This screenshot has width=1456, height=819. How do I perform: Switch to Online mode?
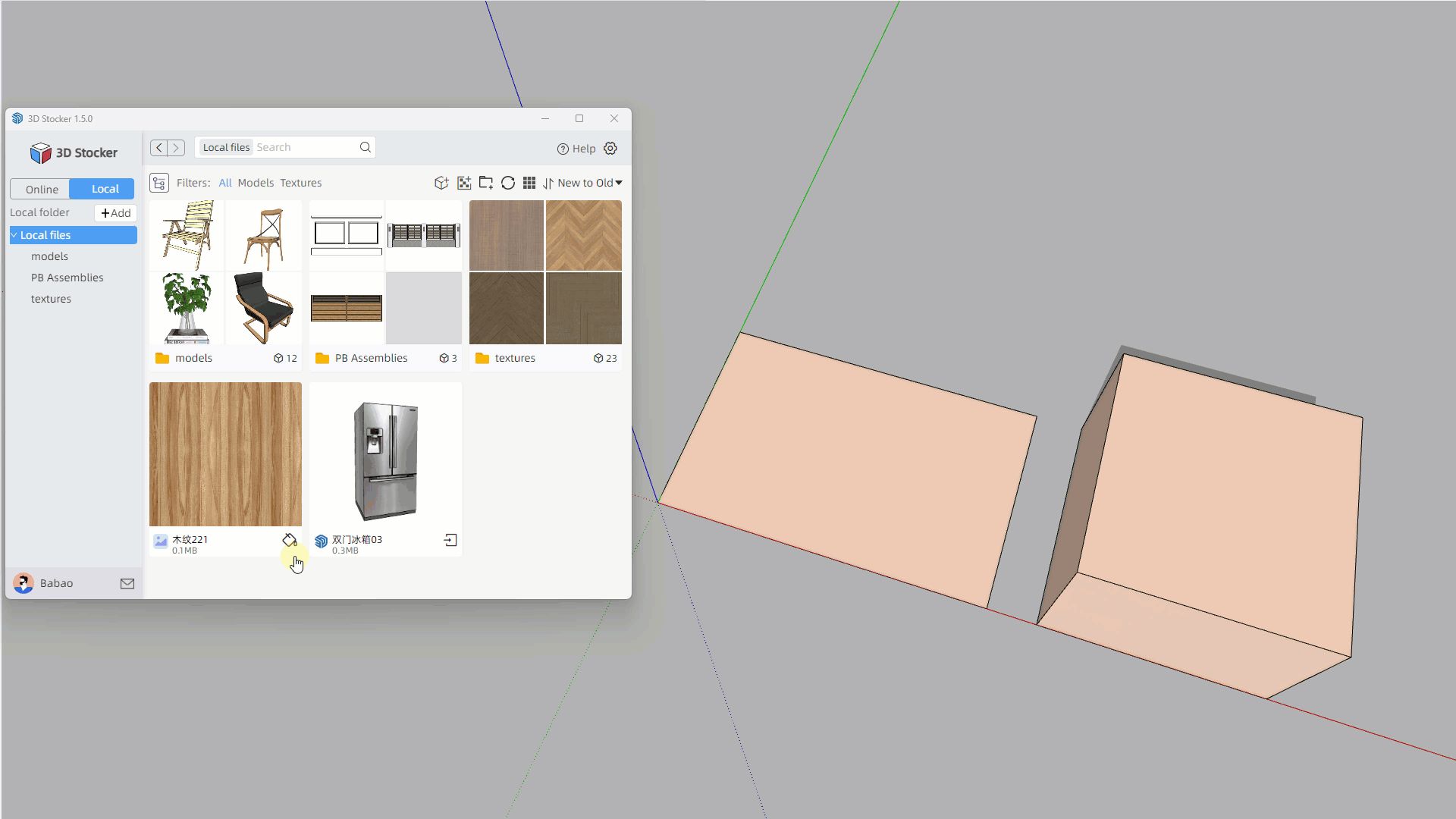(x=41, y=189)
